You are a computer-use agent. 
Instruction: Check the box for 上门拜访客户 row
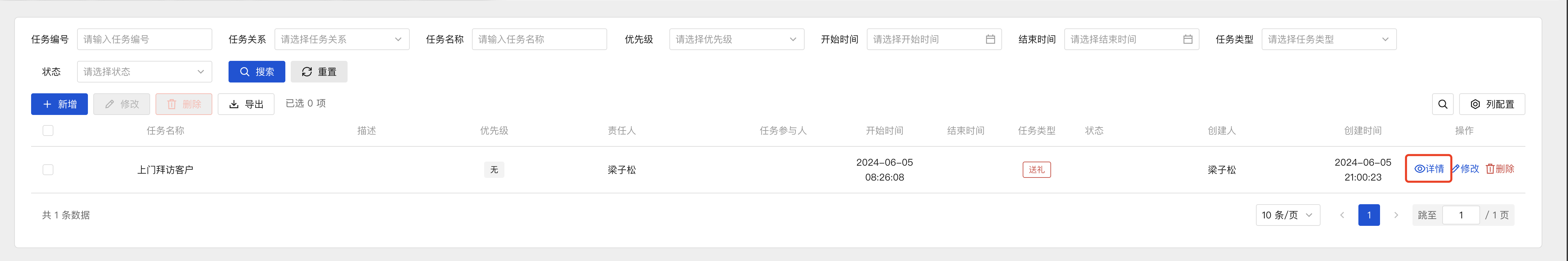tap(48, 170)
